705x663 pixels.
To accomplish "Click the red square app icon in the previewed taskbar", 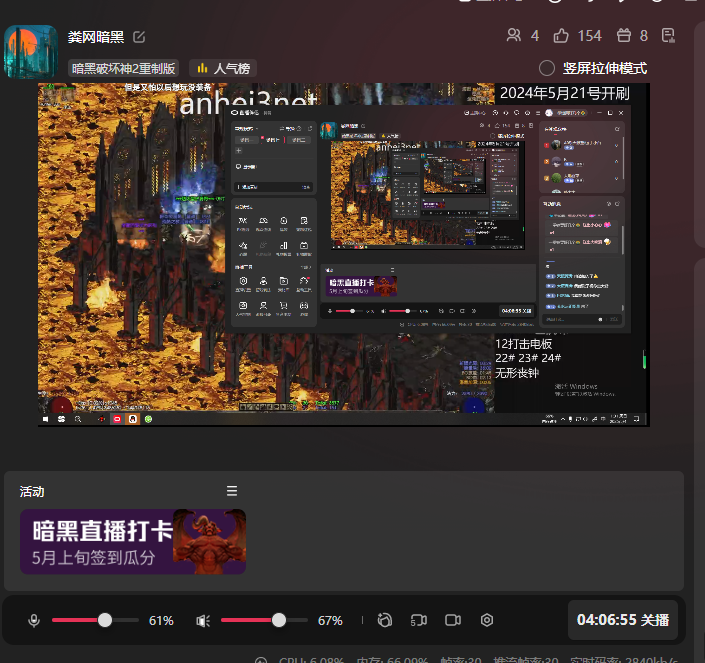I will point(117,419).
